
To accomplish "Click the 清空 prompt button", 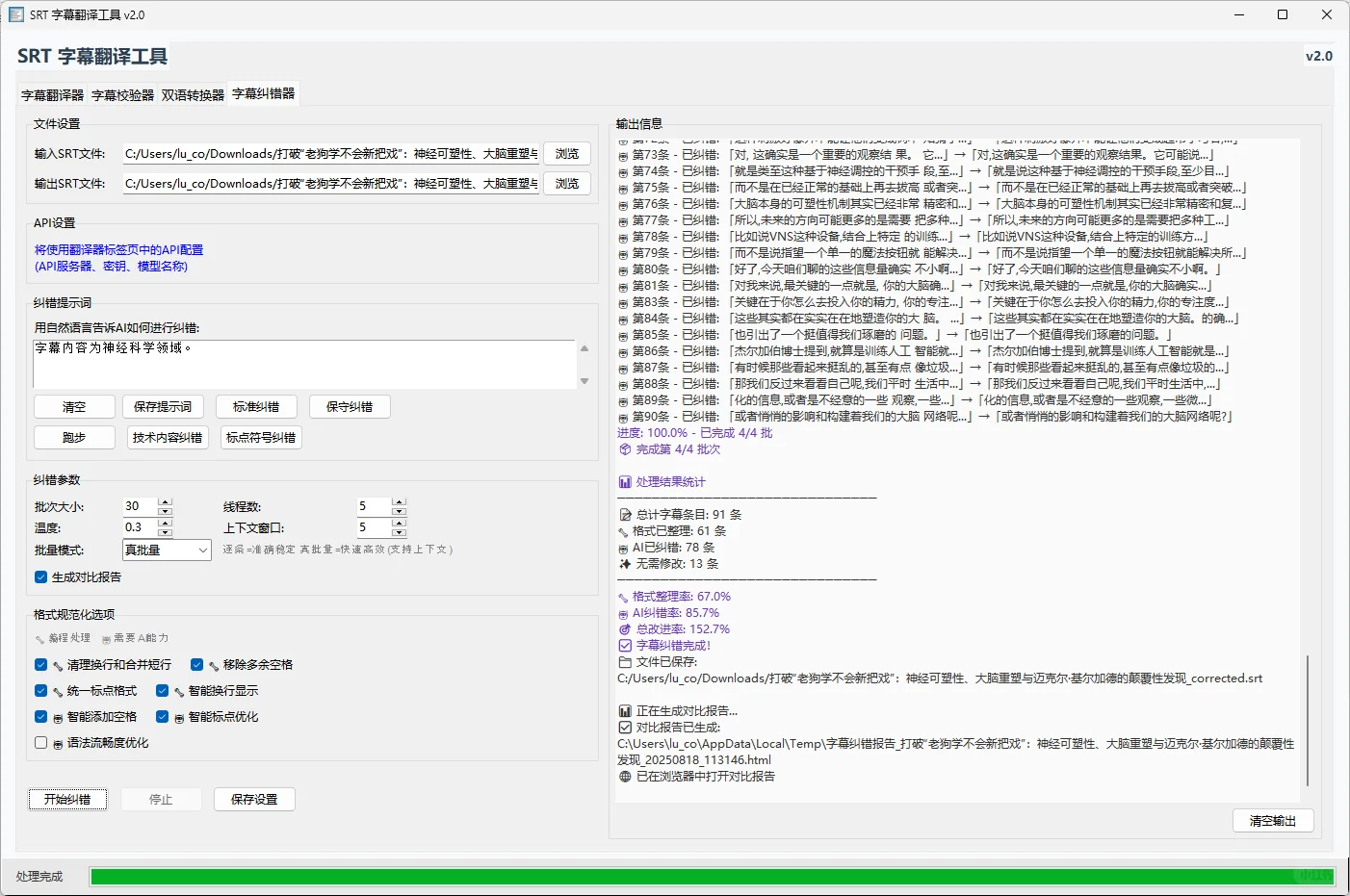I will click(74, 407).
